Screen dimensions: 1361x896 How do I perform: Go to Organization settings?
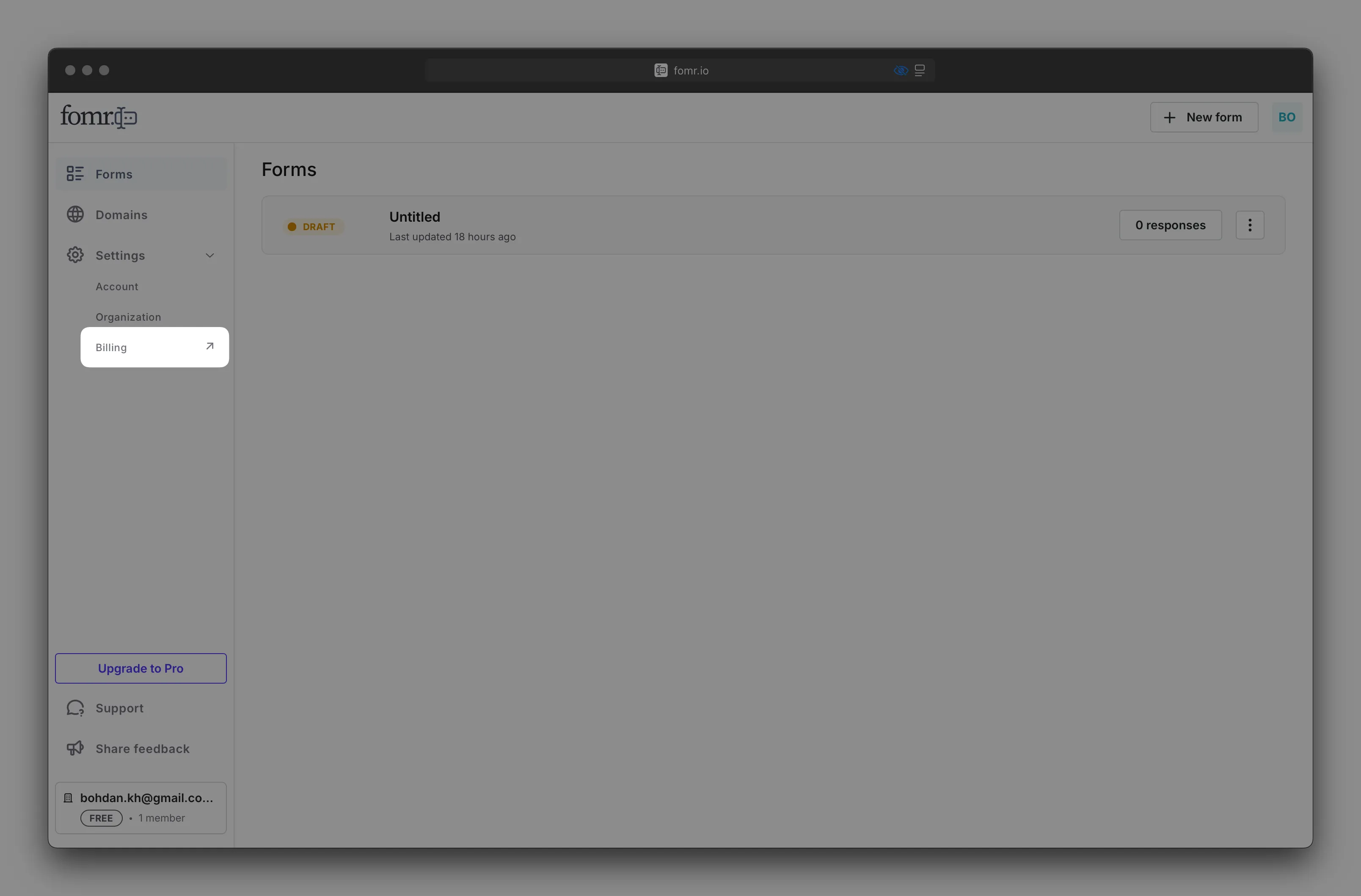pos(128,317)
